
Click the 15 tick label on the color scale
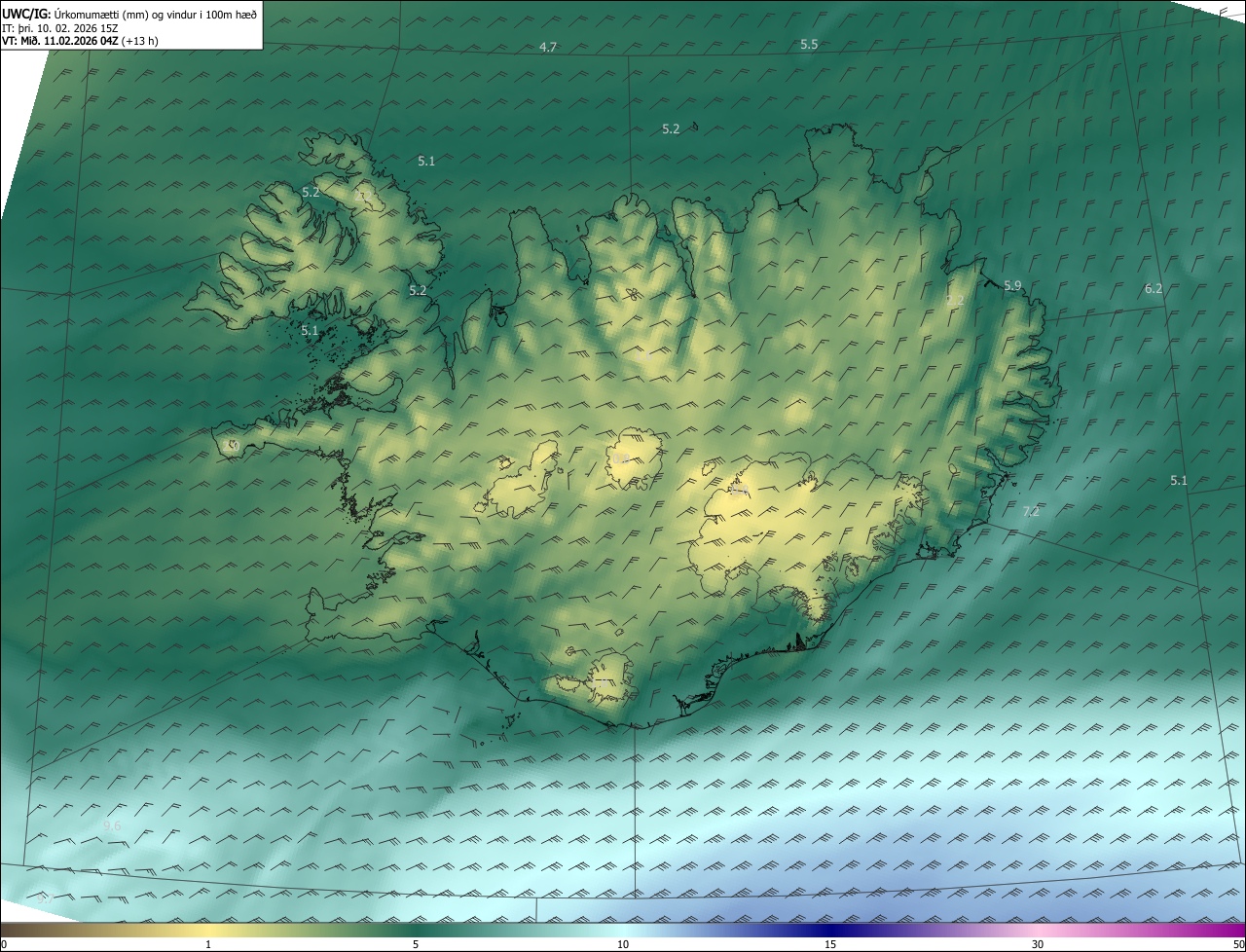pyautogui.click(x=830, y=944)
